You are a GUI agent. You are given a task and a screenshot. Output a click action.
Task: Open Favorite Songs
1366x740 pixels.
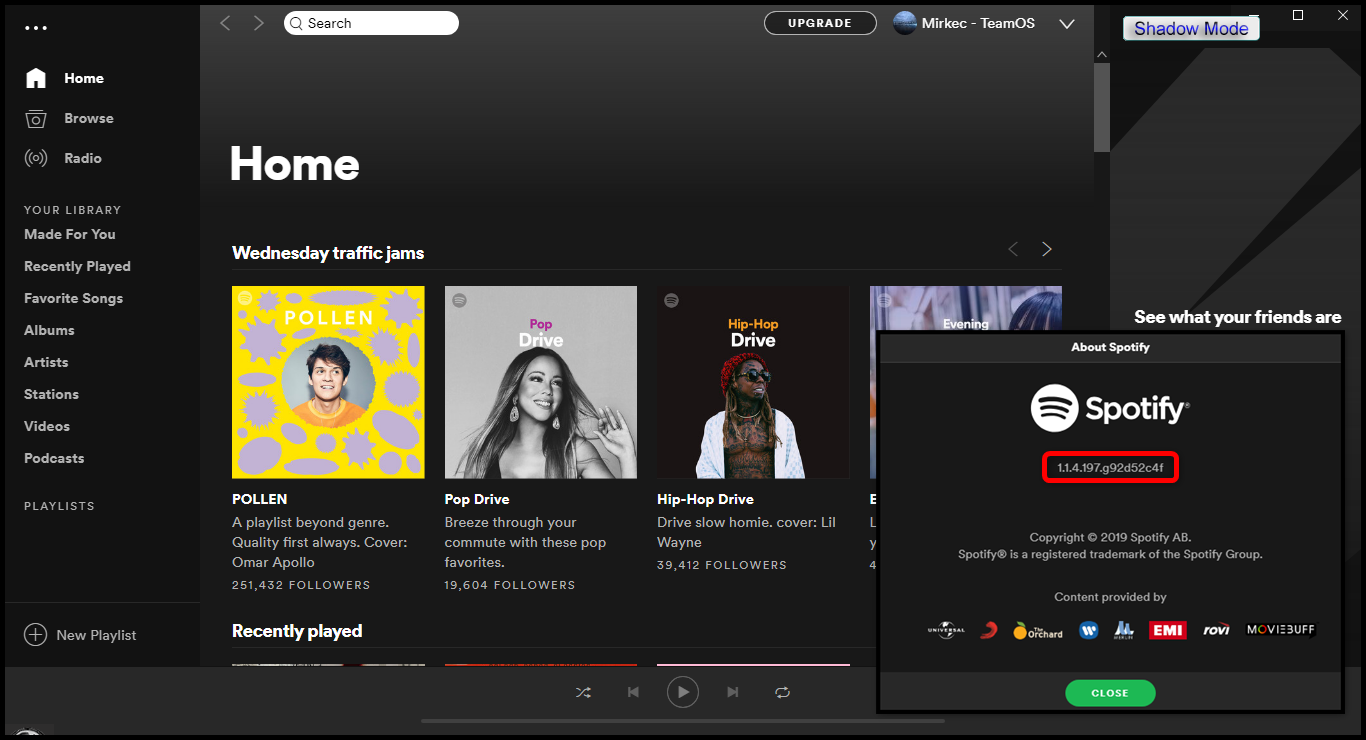[73, 298]
